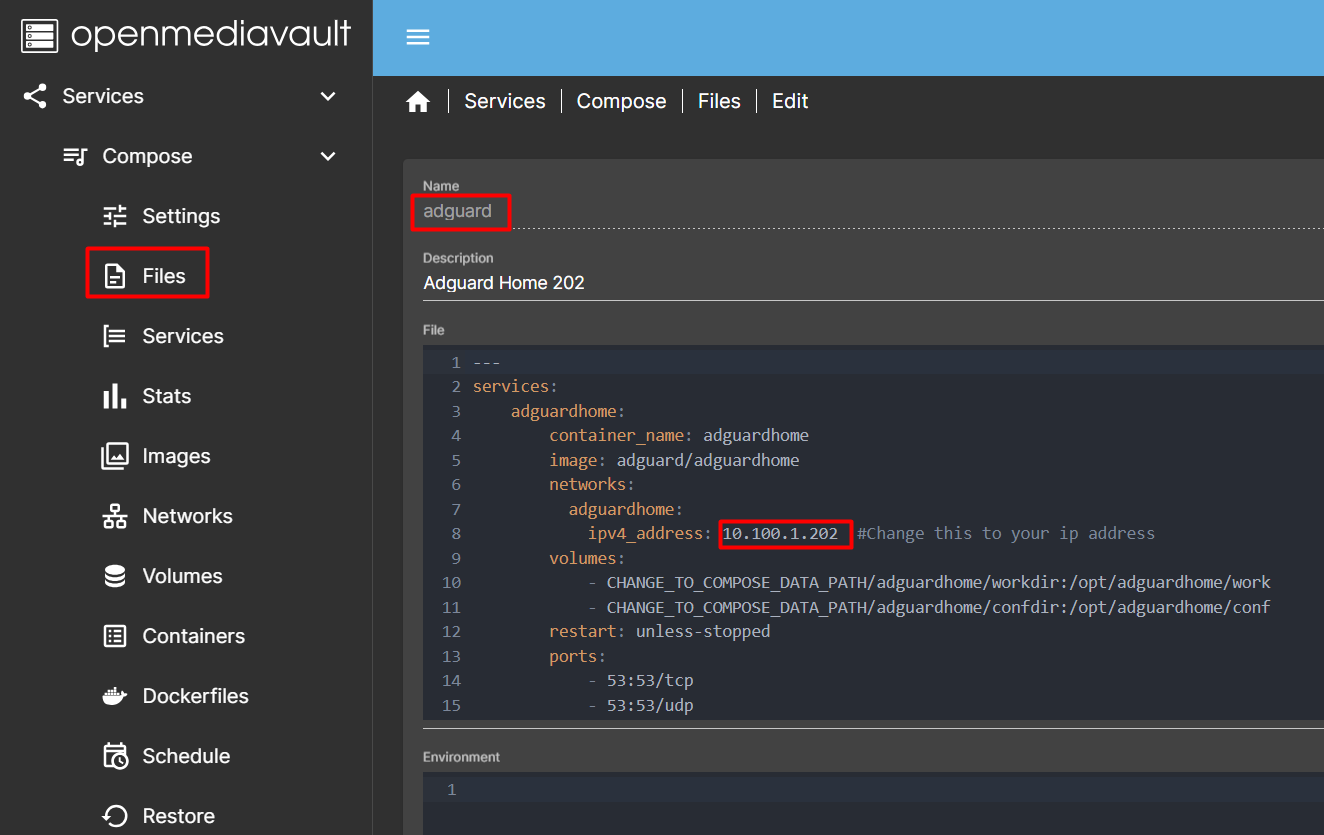Open Services under the Compose menu
The width and height of the screenshot is (1324, 835).
click(183, 336)
